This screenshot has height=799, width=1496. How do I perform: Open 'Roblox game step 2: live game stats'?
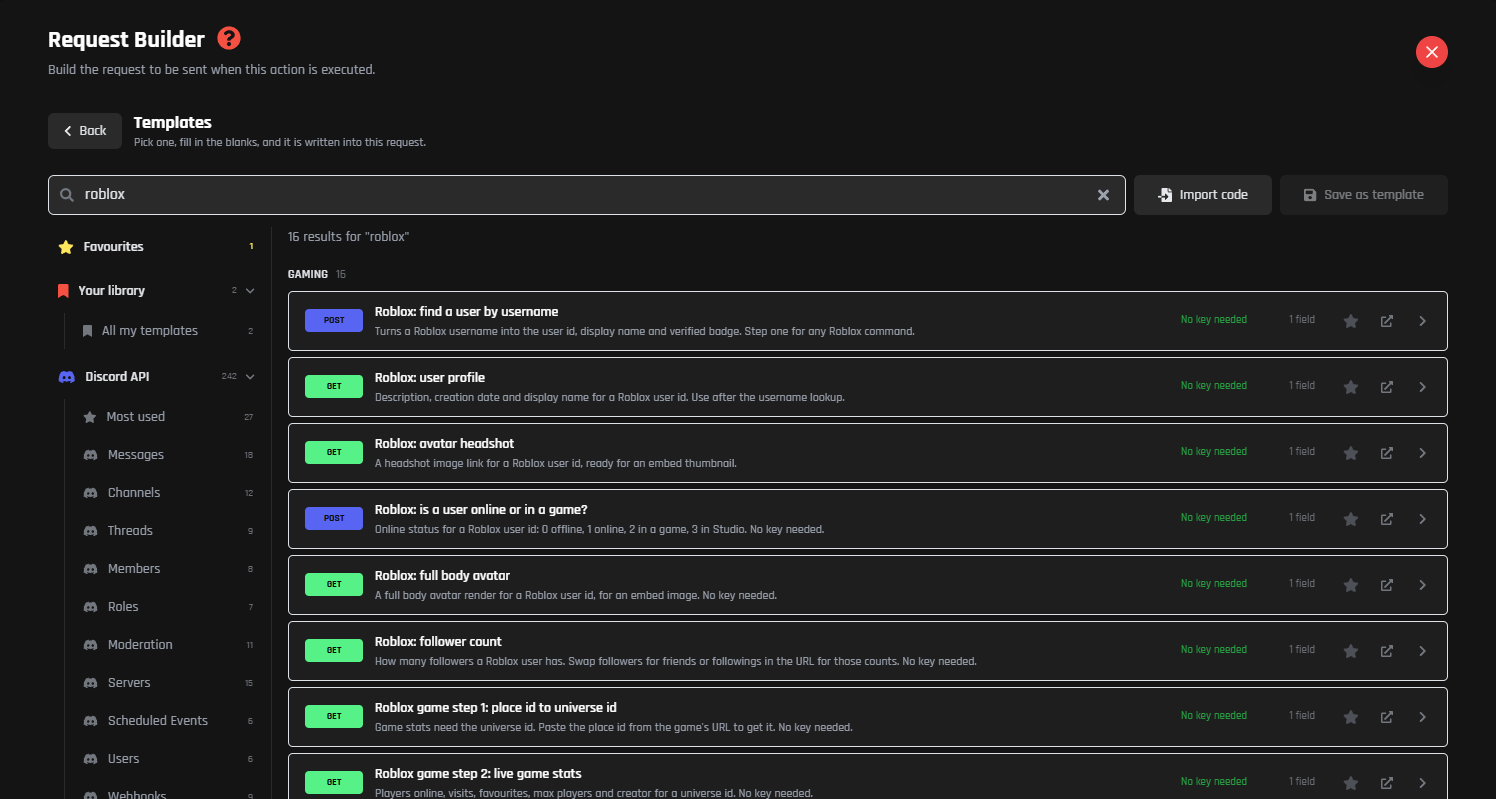478,774
